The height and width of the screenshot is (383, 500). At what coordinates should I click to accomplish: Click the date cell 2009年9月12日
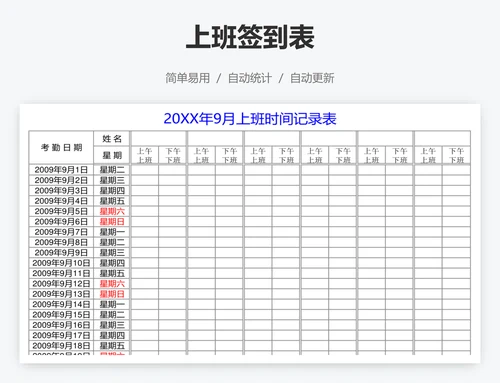point(61,283)
